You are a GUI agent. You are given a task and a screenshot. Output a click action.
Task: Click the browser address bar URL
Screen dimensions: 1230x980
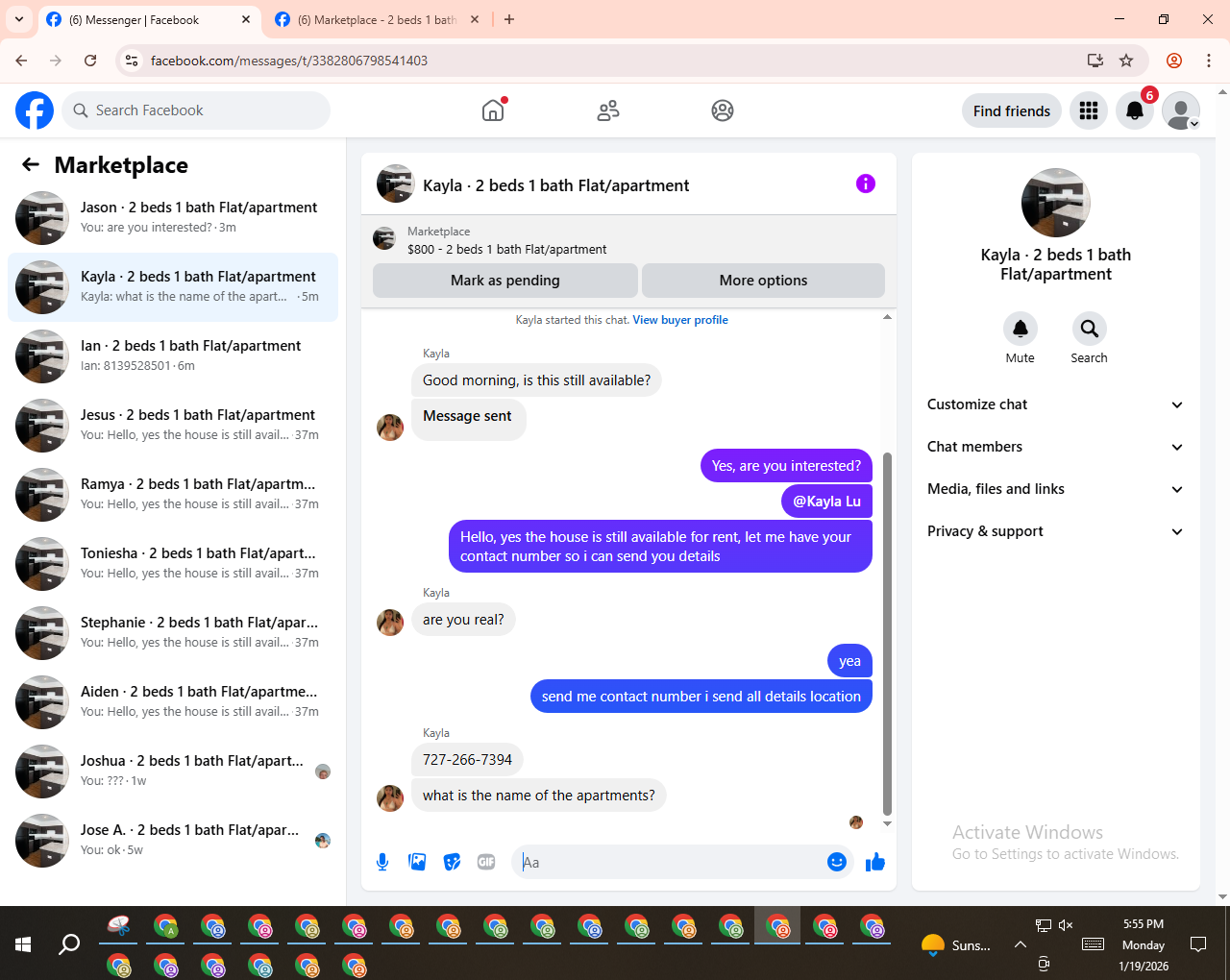(x=289, y=61)
